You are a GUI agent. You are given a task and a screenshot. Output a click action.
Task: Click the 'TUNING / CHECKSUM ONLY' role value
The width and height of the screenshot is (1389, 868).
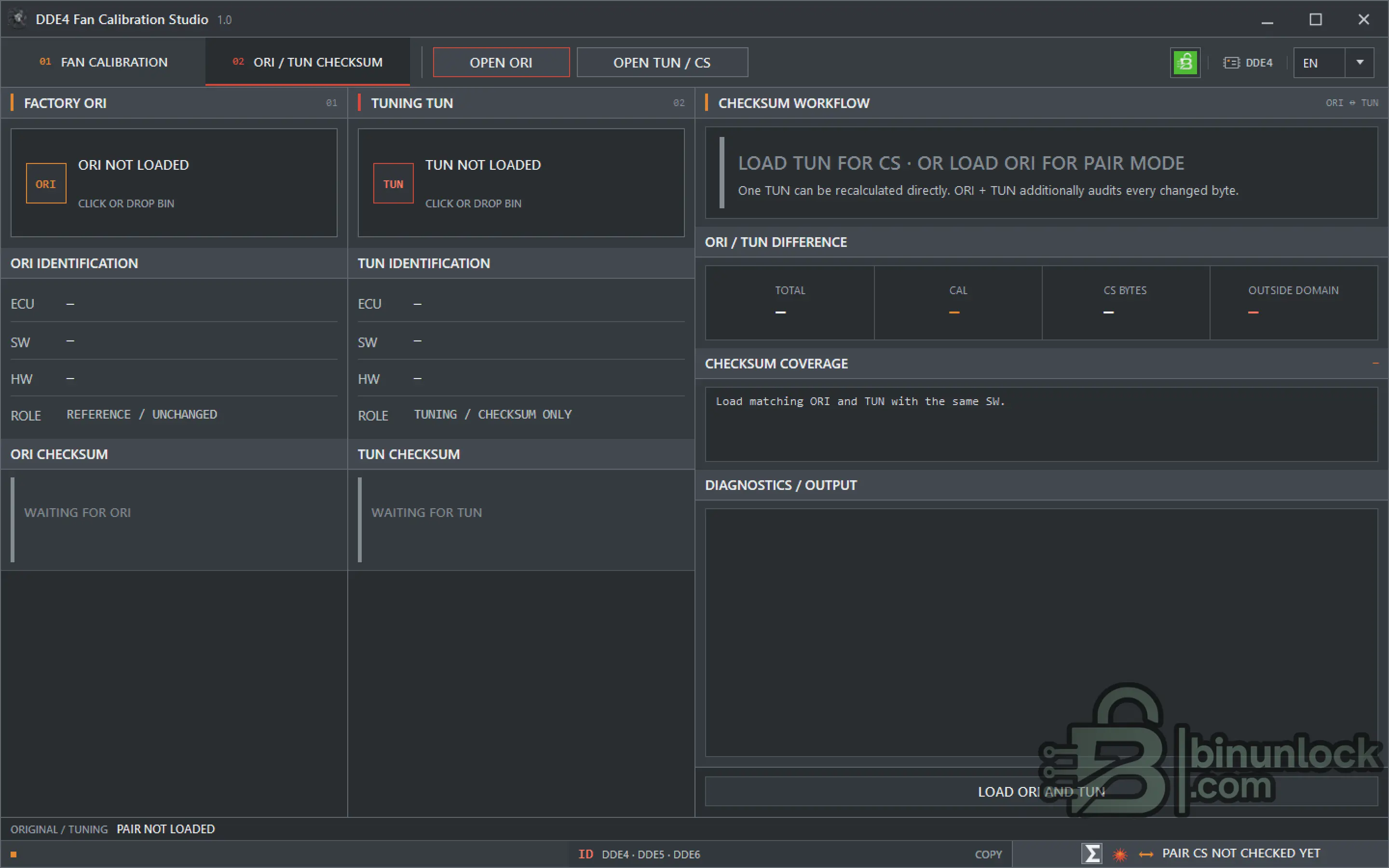click(493, 415)
